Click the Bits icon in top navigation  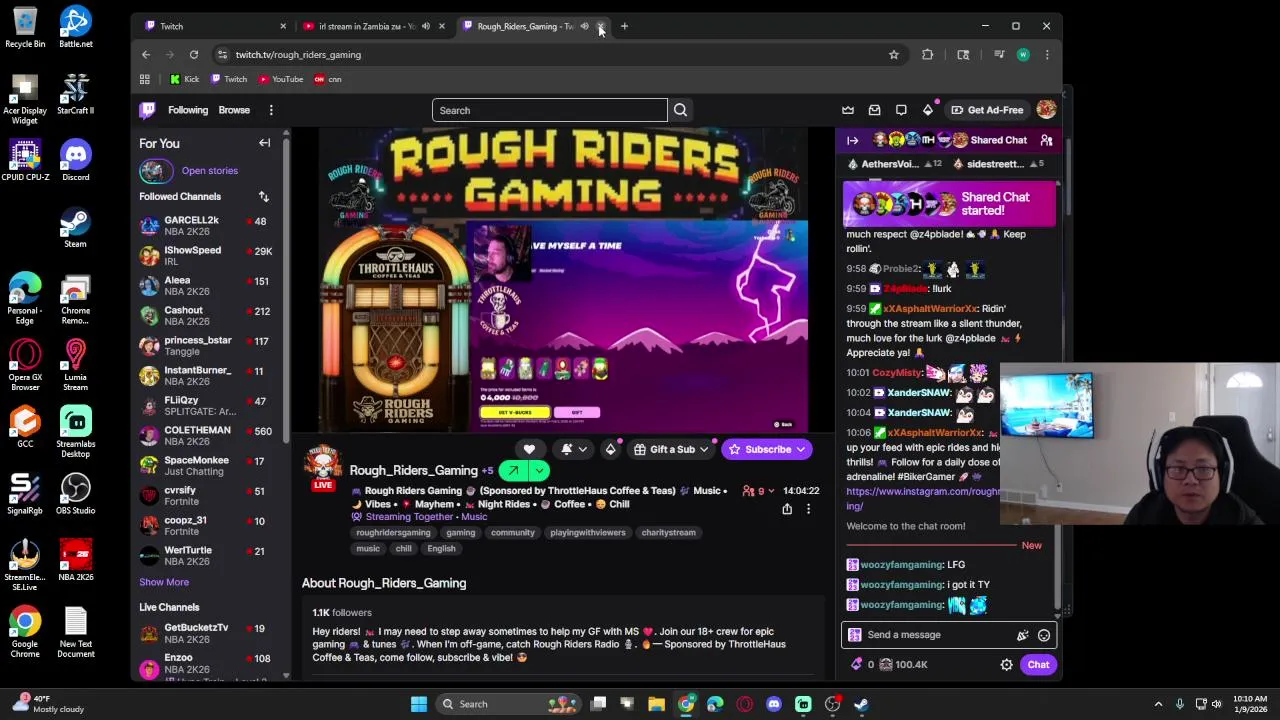pos(928,110)
